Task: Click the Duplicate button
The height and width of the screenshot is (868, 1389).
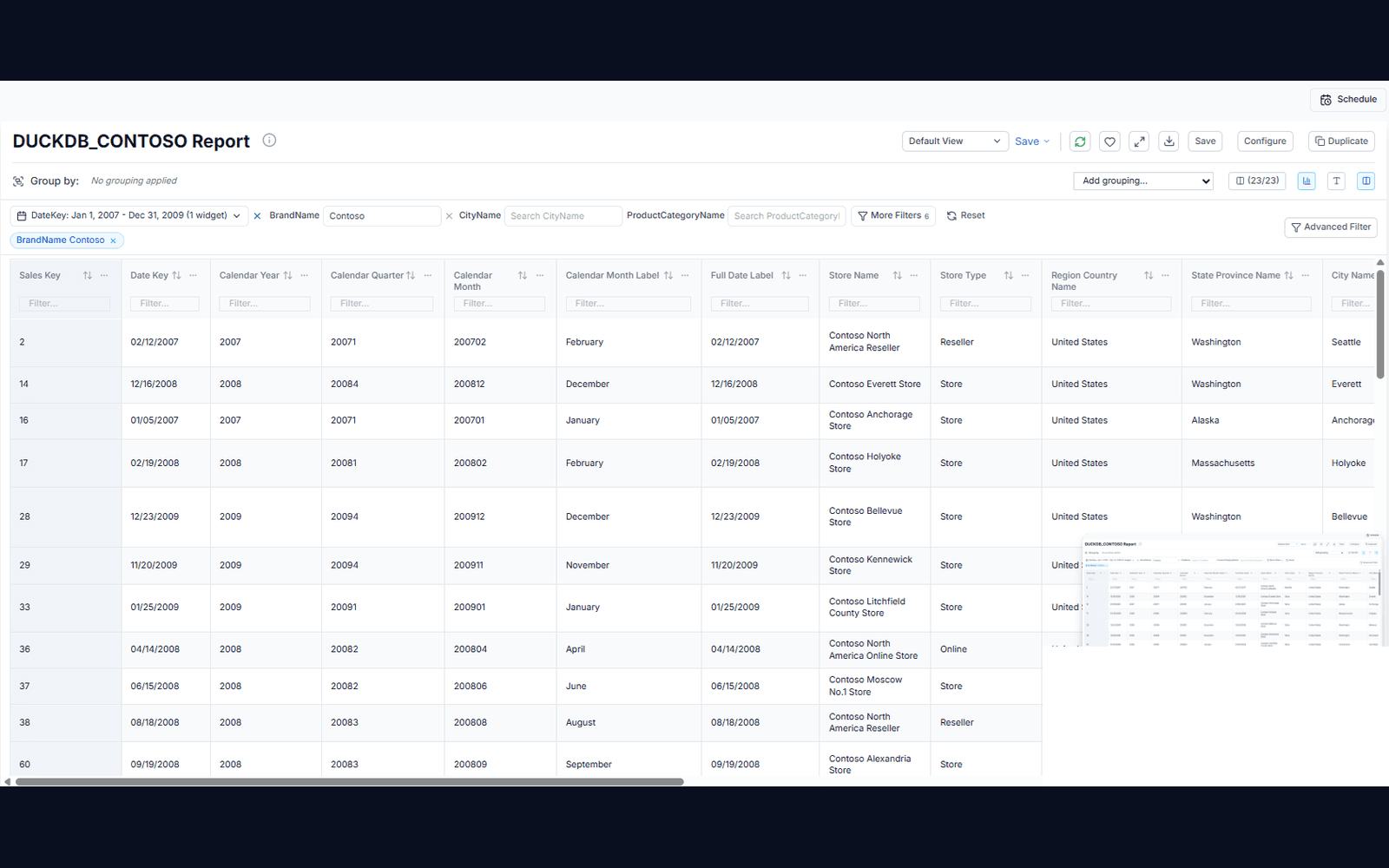Action: pyautogui.click(x=1341, y=141)
